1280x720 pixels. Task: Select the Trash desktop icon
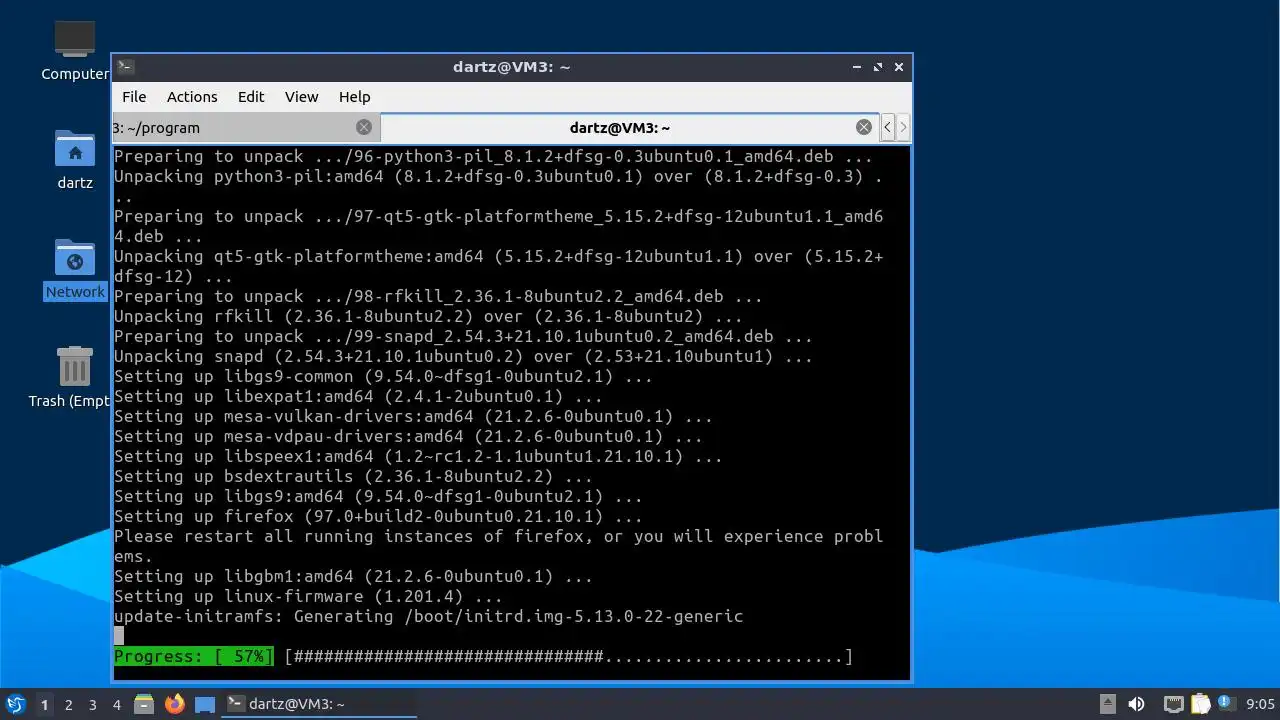point(74,377)
